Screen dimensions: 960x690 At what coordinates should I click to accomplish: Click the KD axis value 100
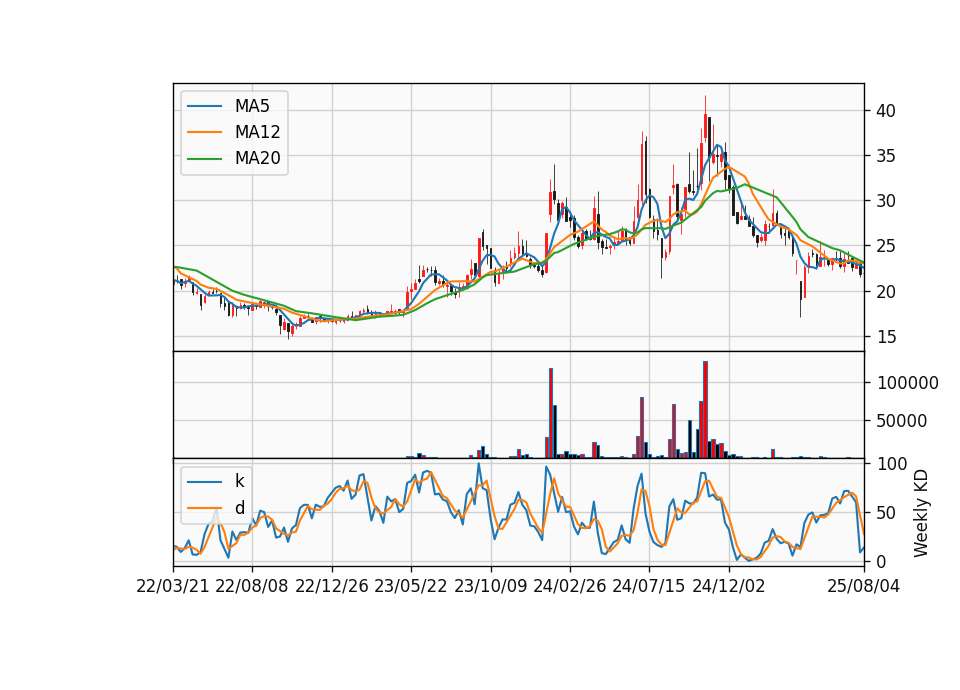coord(892,464)
